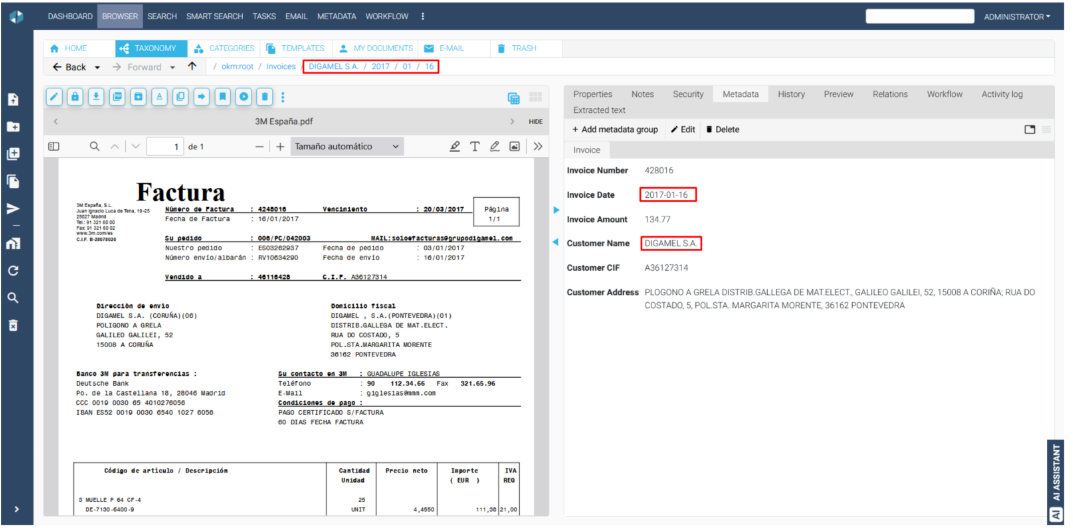Zoom in with the PDF plus icon

pyautogui.click(x=280, y=147)
